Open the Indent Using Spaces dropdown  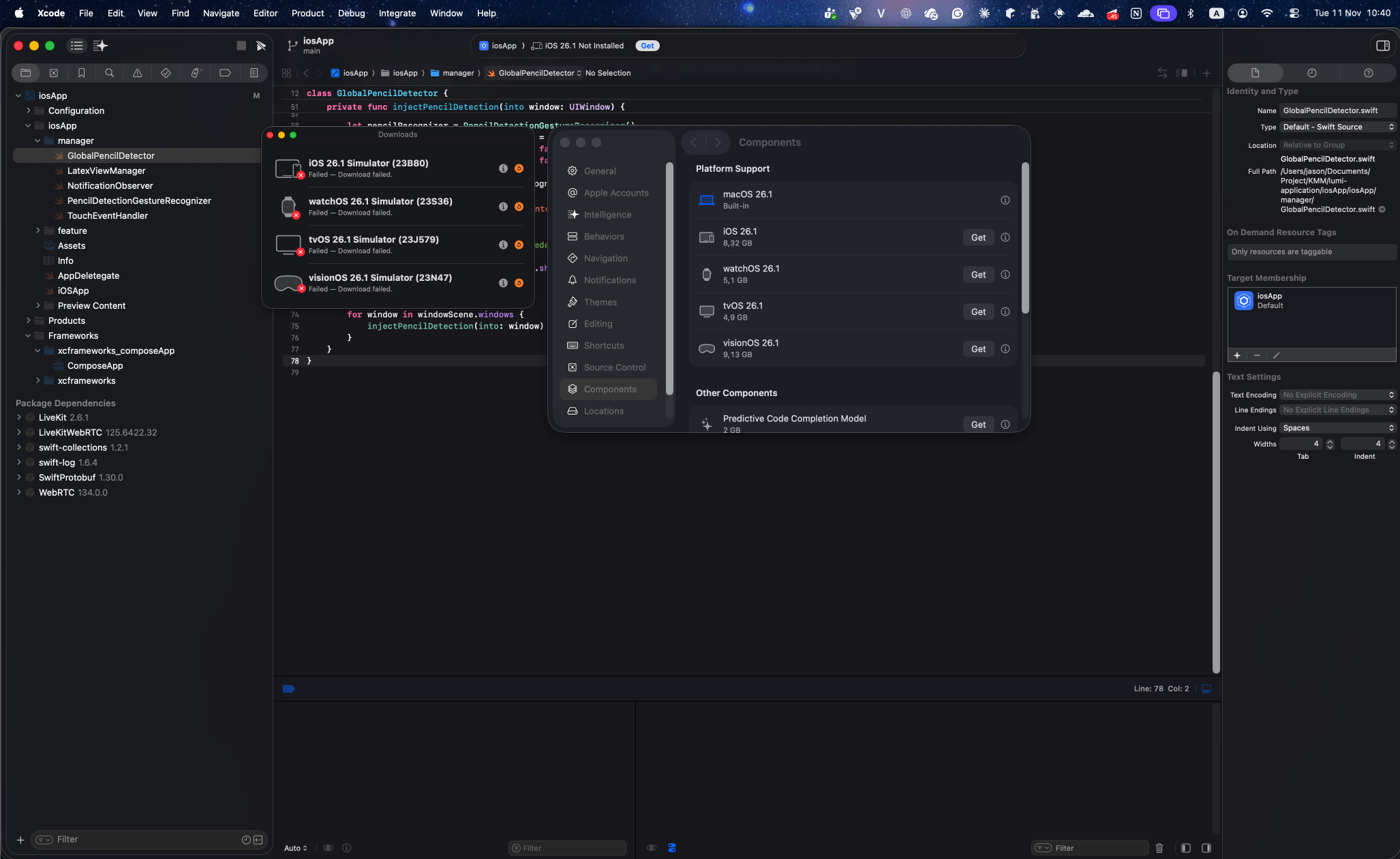(1337, 428)
